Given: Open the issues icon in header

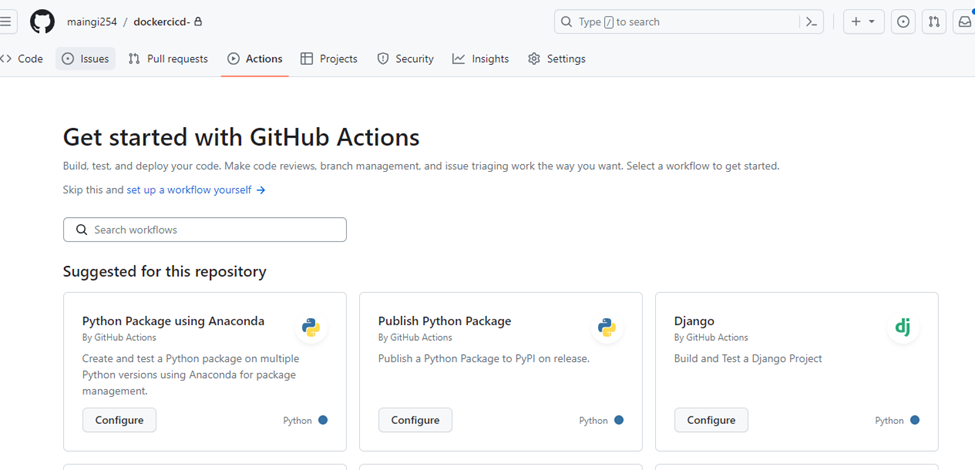Looking at the screenshot, I should (x=903, y=22).
